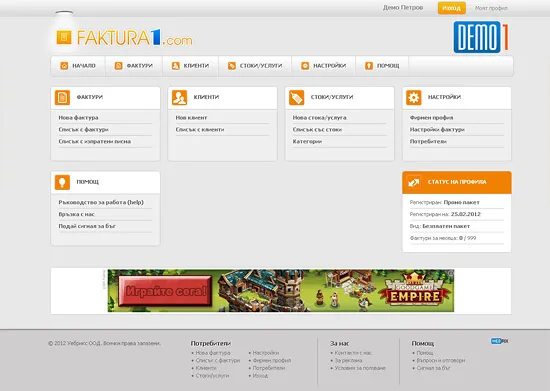Viewport: 550px width, 391px height.
Task: Click the registration date 25.02.2012
Action: coord(466,214)
